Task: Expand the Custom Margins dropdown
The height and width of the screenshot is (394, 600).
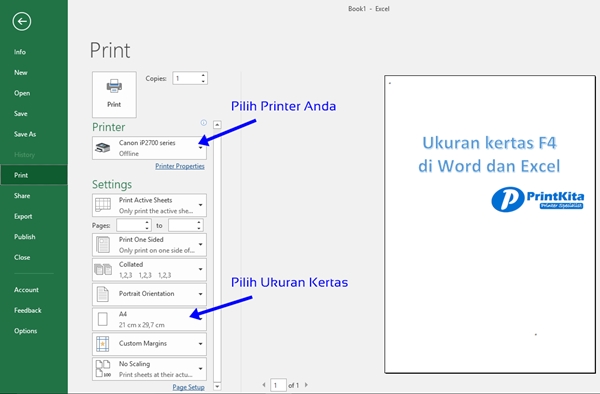Action: point(149,344)
